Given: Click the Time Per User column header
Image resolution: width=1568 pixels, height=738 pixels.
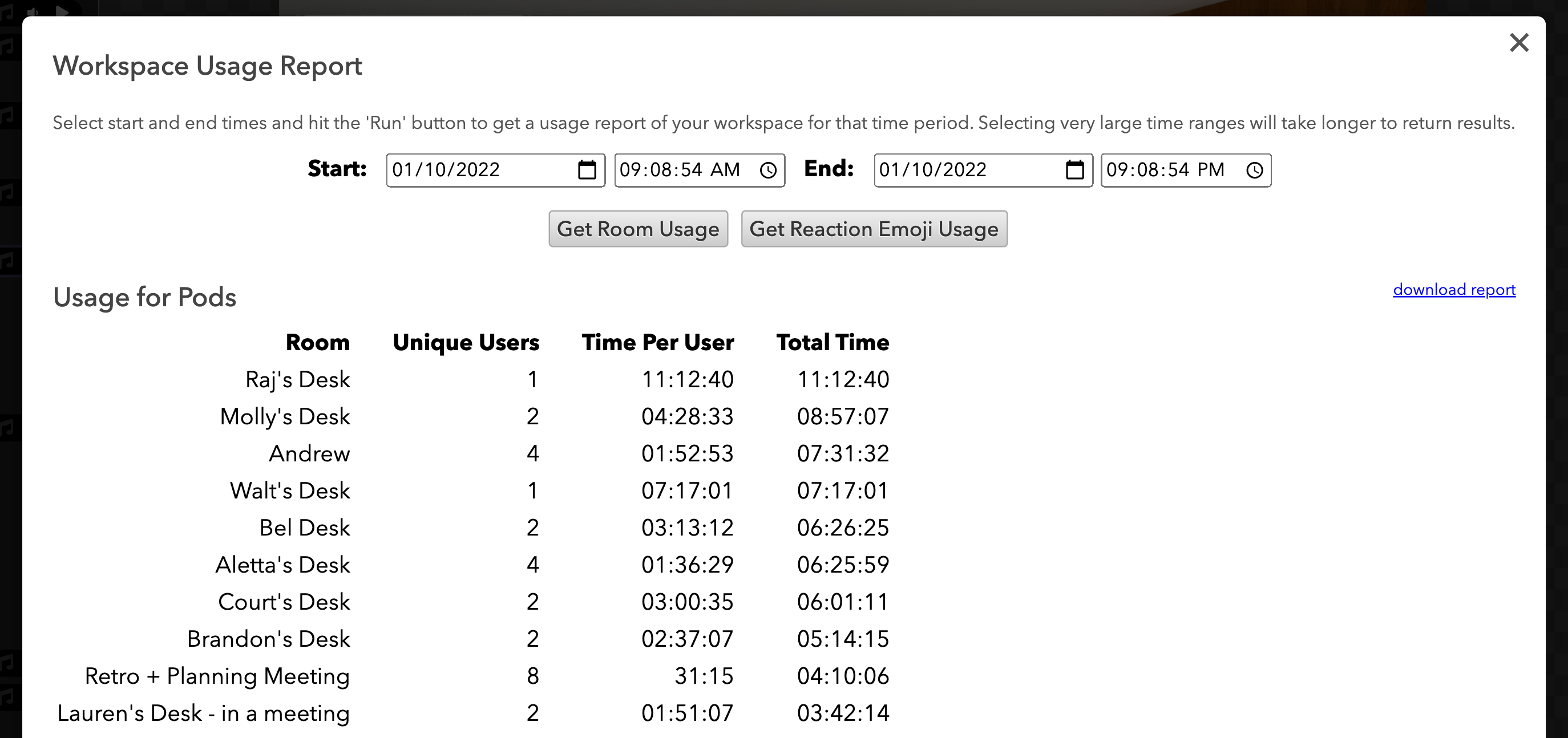Looking at the screenshot, I should (657, 343).
